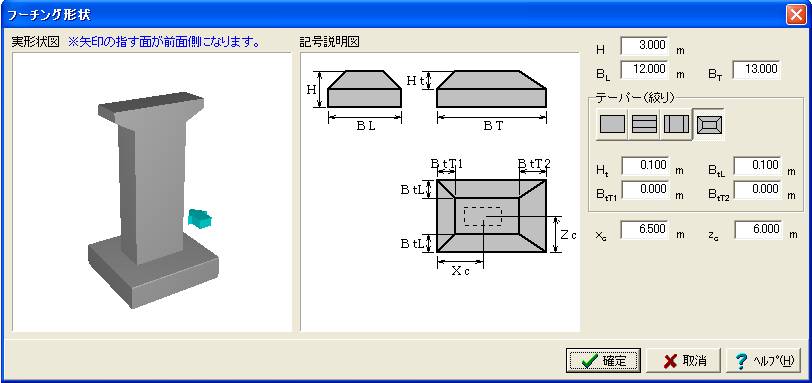The height and width of the screenshot is (383, 812).
Task: Click the question mark help icon
Action: [x=742, y=361]
